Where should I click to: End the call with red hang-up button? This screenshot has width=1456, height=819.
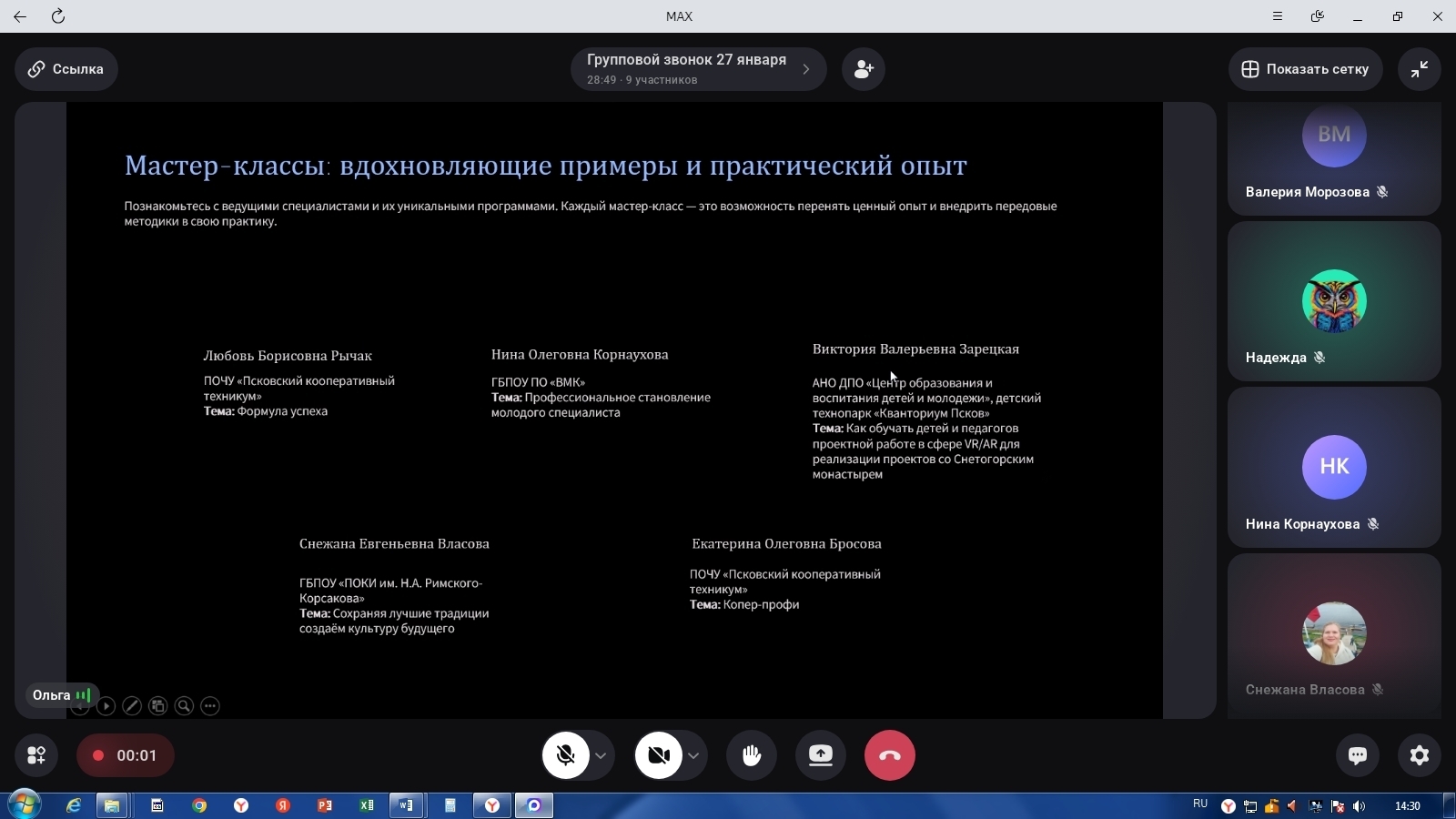[x=889, y=755]
